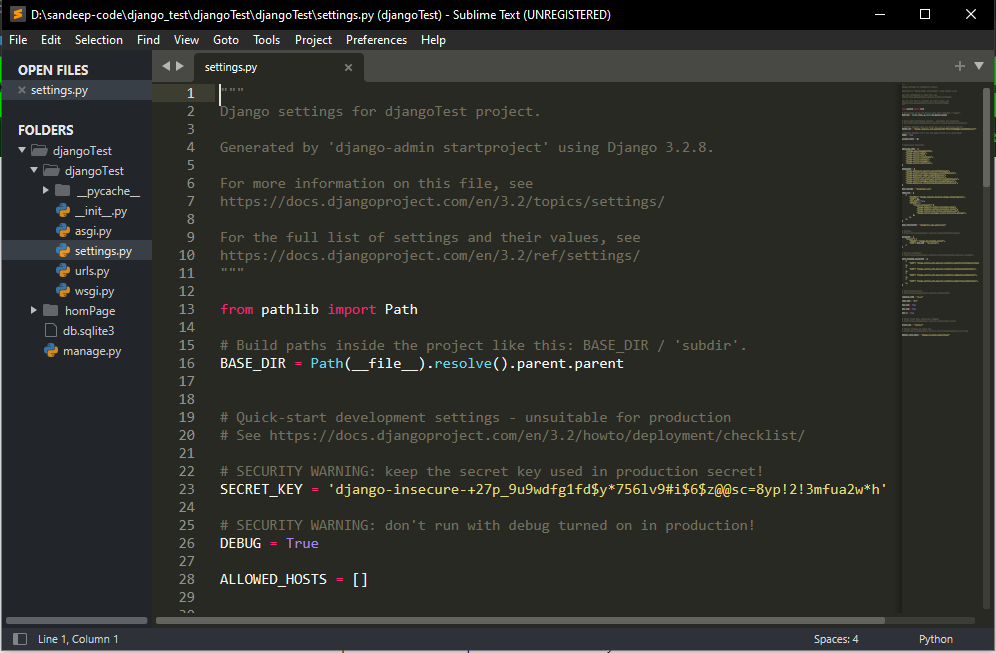Open the Preferences menu
Image resolution: width=996 pixels, height=653 pixels.
[x=376, y=40]
